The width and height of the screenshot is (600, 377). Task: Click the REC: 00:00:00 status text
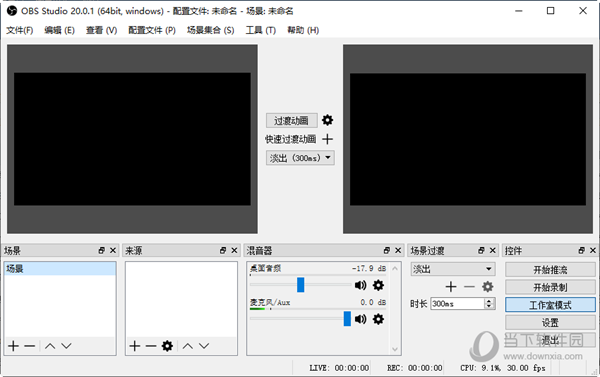[x=414, y=368]
